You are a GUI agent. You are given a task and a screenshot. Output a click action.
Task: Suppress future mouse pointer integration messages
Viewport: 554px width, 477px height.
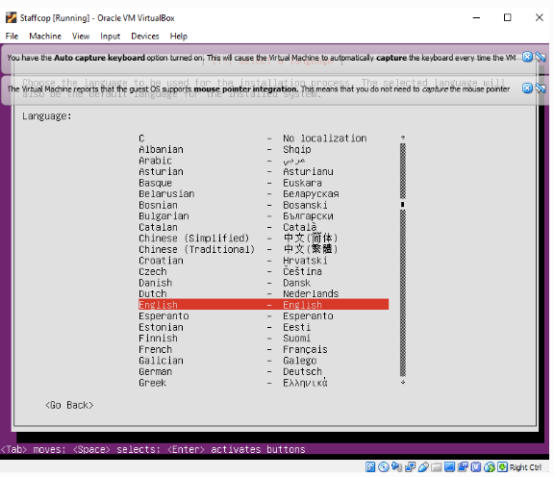point(541,88)
